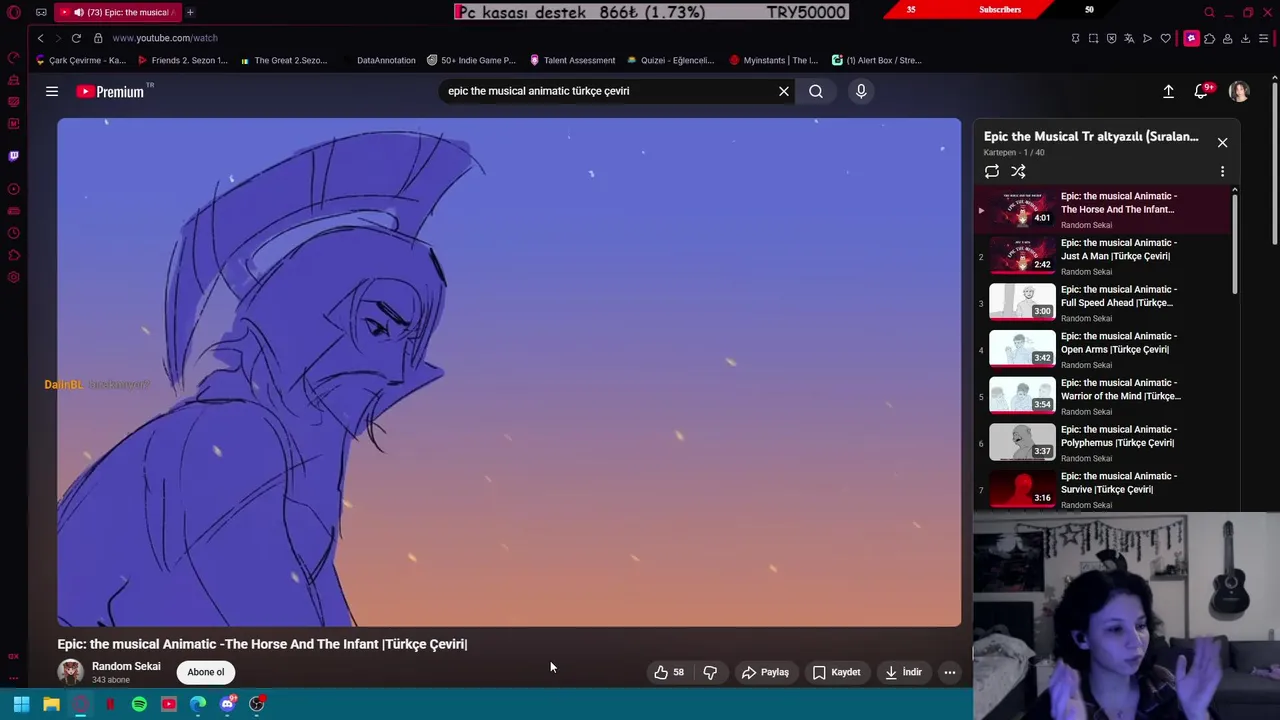
Task: Go back with browser back arrow
Action: pyautogui.click(x=40, y=38)
